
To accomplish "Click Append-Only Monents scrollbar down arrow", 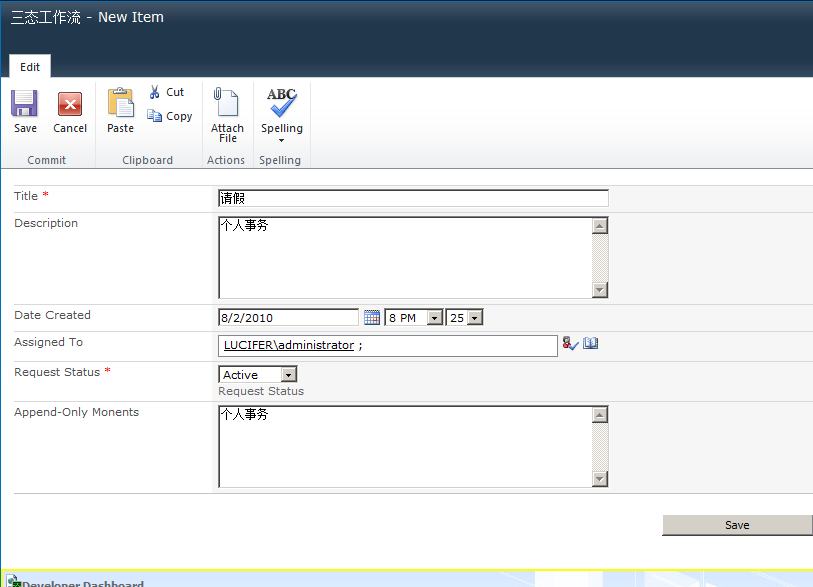I will click(600, 478).
